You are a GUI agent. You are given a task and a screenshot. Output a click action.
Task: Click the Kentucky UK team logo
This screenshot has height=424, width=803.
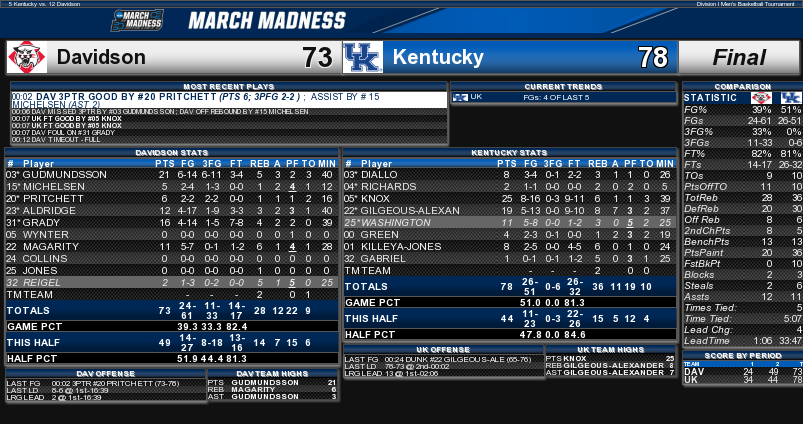coord(363,57)
